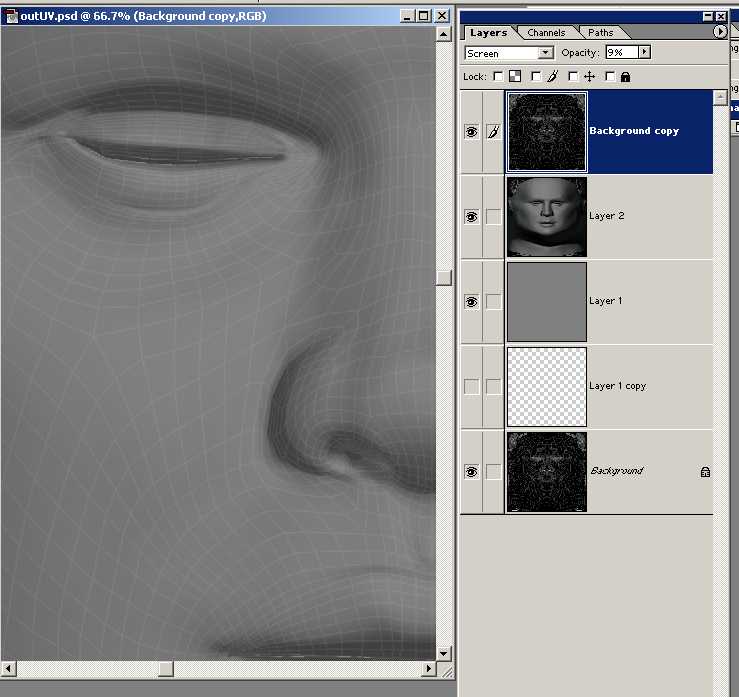Click the lock icon on Background layer
The image size is (739, 697).
point(705,471)
